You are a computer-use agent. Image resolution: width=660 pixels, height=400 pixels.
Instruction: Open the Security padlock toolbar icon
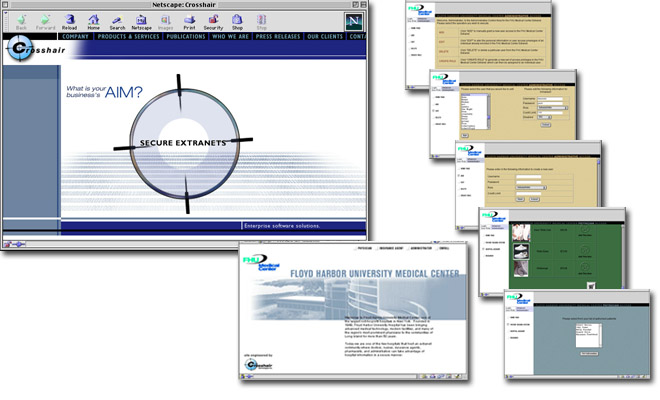click(213, 22)
